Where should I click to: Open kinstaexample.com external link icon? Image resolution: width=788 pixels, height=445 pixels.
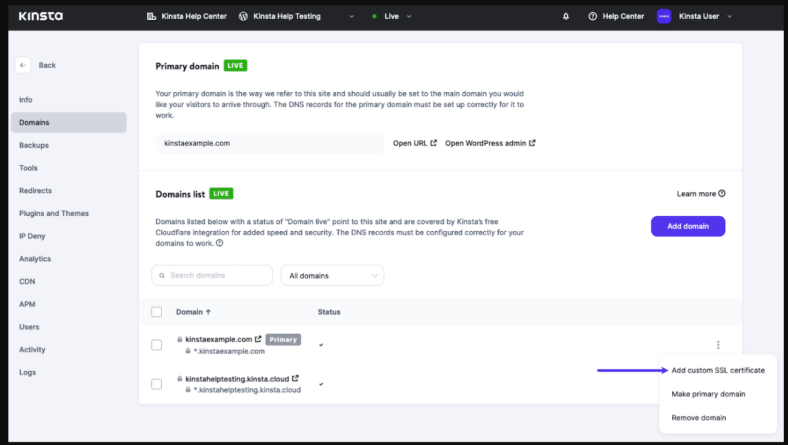[x=258, y=339]
